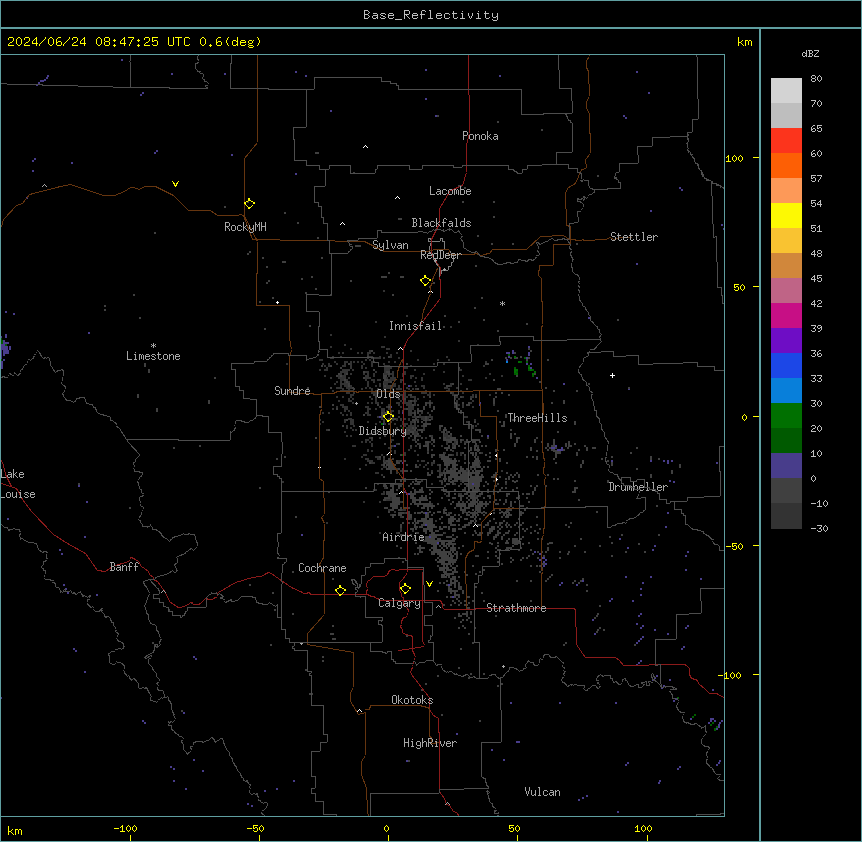Click the Sundre town label
The height and width of the screenshot is (842, 862).
click(292, 391)
